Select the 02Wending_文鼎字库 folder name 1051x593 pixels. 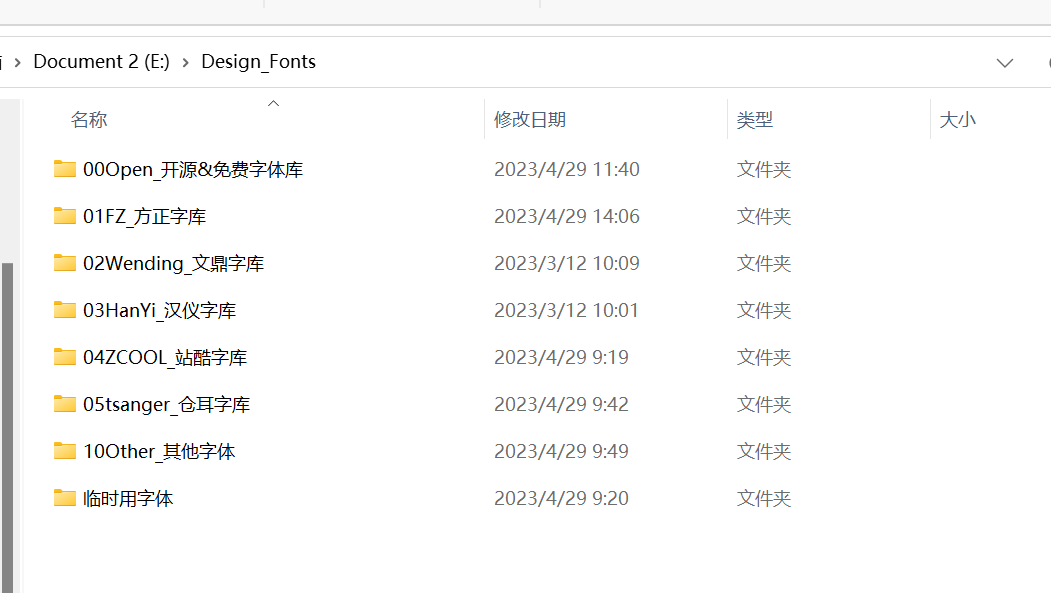click(x=174, y=263)
